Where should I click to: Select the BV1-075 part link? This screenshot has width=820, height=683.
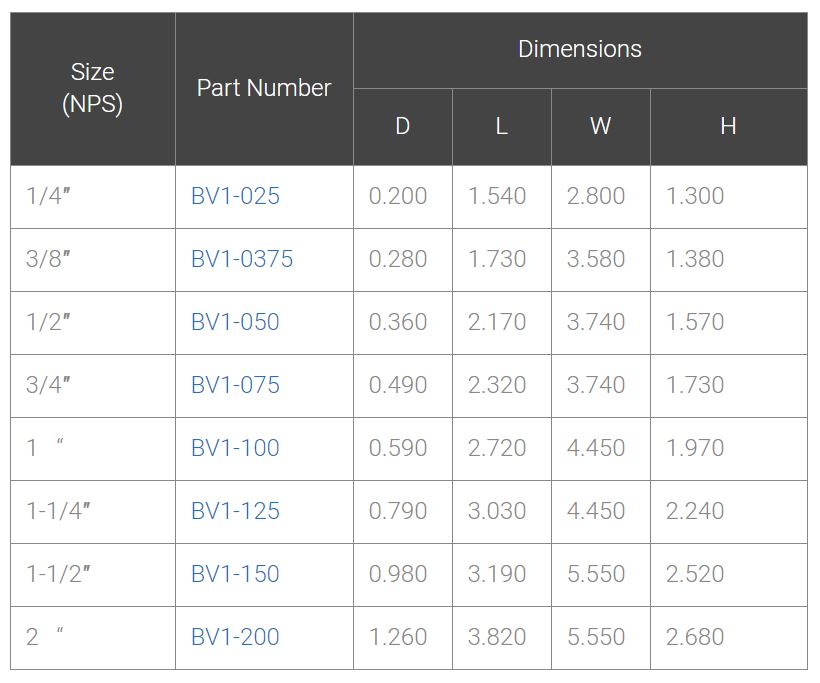[235, 385]
